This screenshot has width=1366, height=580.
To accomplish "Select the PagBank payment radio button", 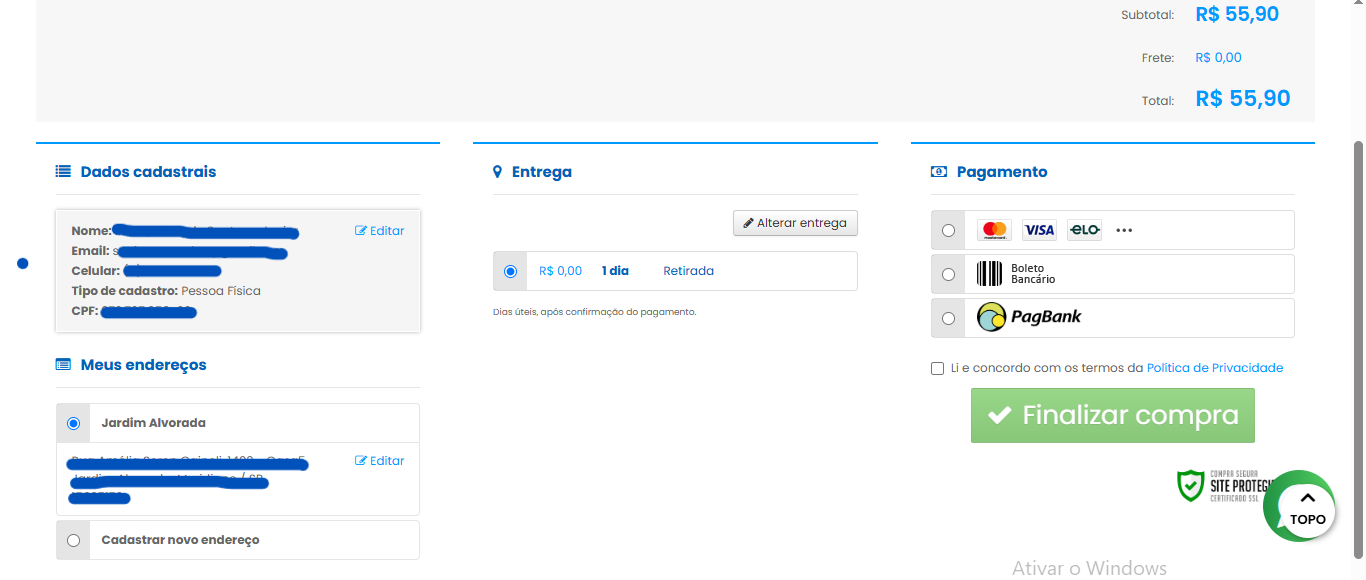I will click(948, 318).
